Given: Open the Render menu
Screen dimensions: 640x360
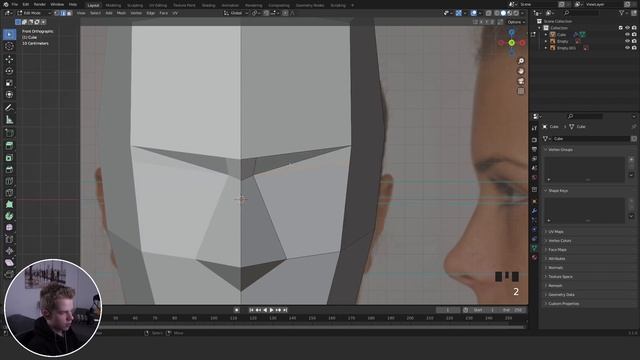Looking at the screenshot, I should 40,4.
